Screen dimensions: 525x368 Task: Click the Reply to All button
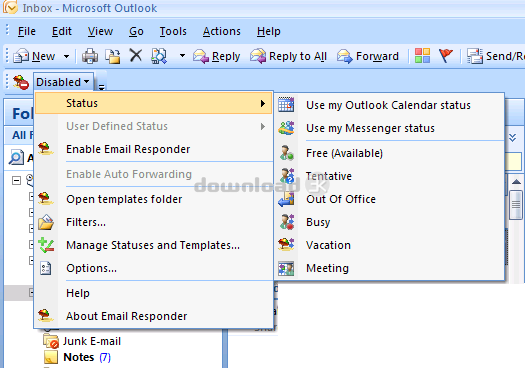tap(288, 56)
